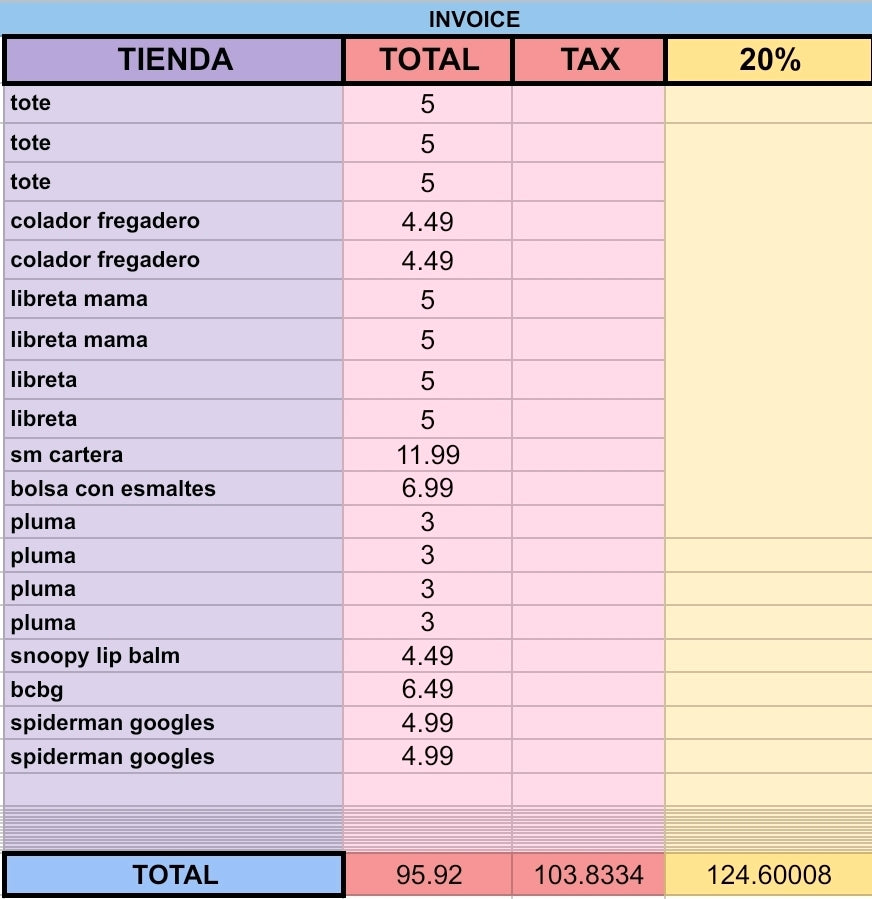Click the 95.92 total sum cell

point(428,875)
